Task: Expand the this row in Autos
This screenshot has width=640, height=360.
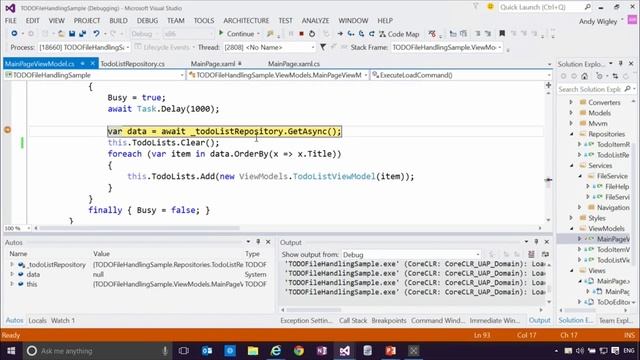Action: pyautogui.click(x=12, y=284)
